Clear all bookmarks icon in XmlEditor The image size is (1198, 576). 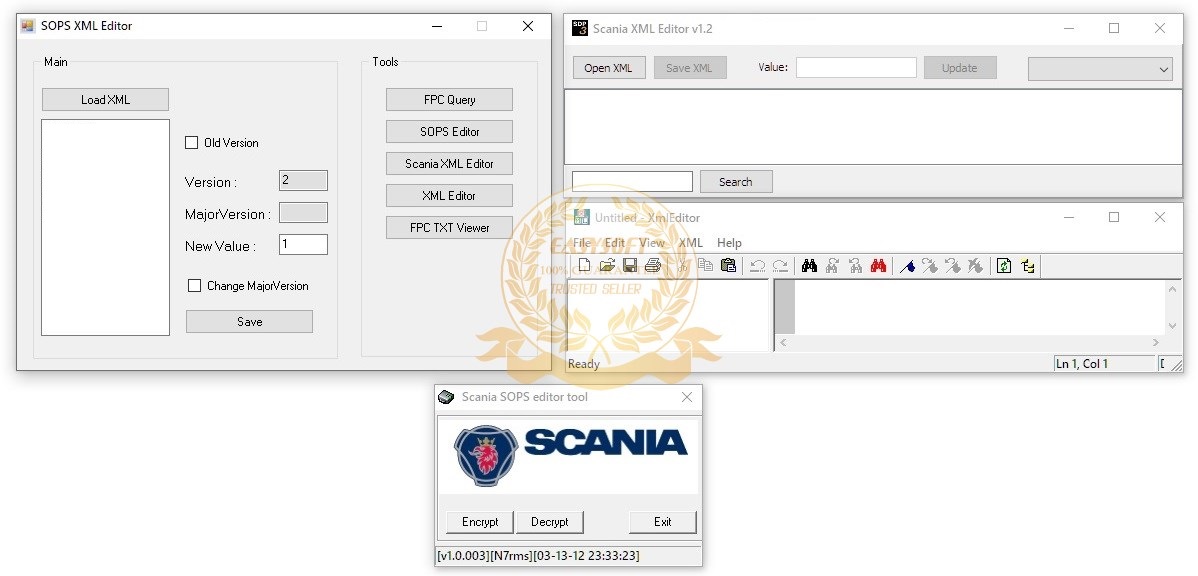975,266
